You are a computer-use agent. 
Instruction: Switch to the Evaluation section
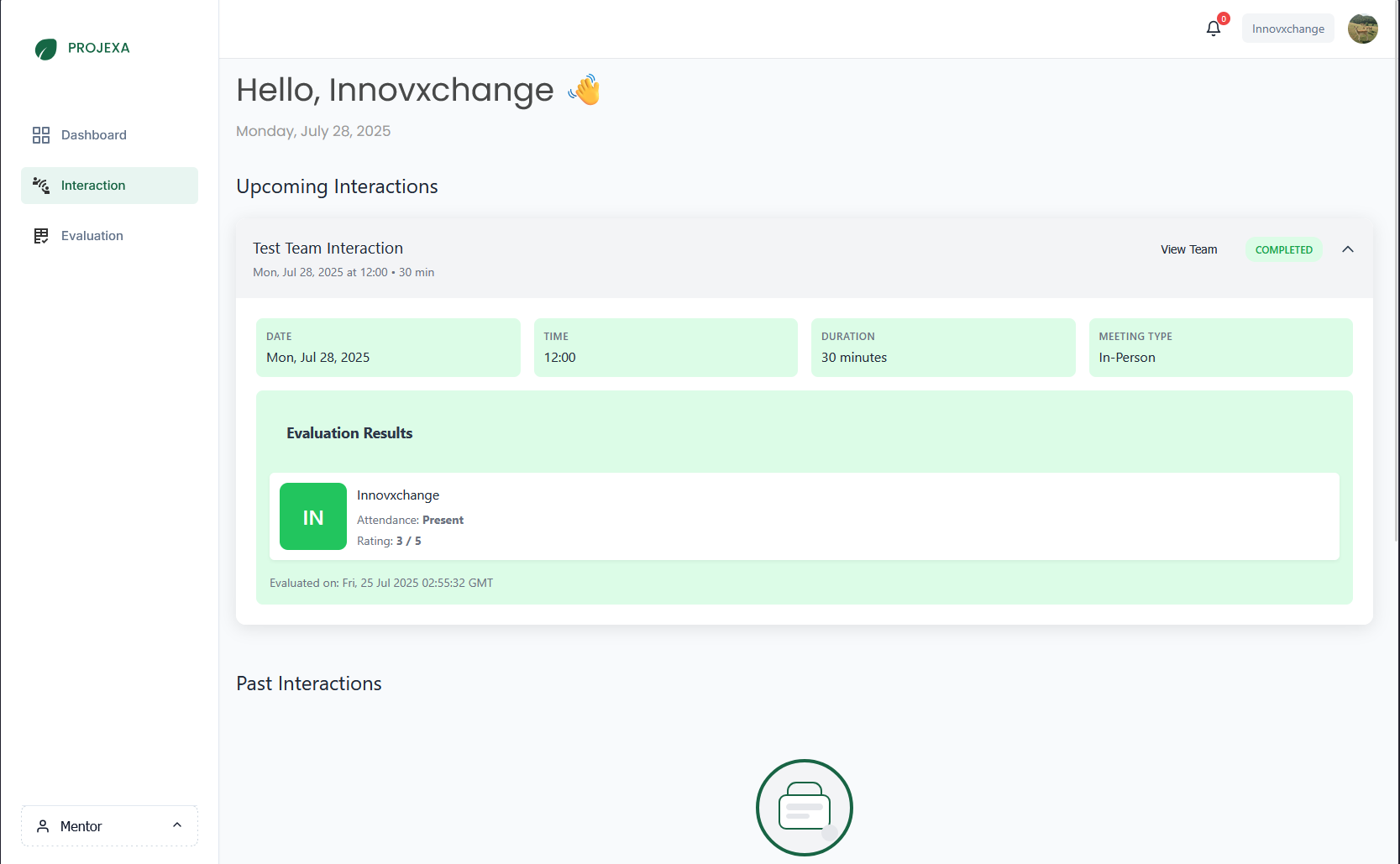(91, 235)
